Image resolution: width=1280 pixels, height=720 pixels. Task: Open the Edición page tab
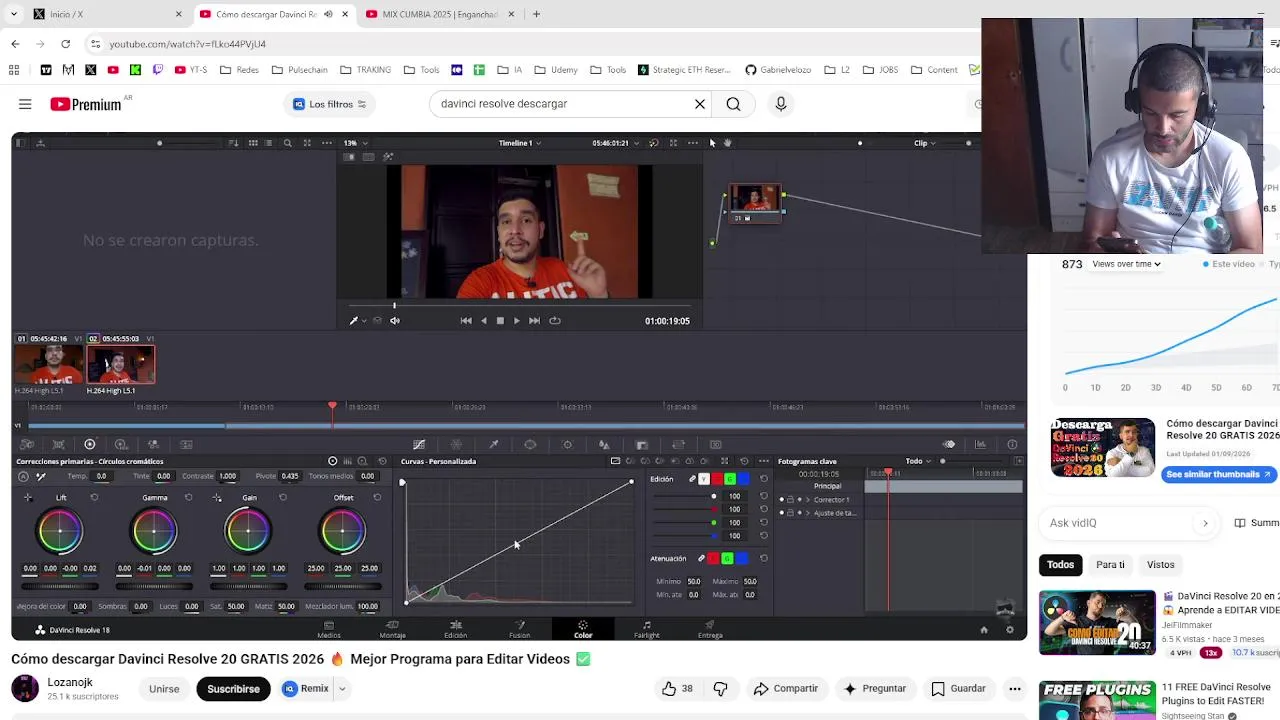click(455, 629)
